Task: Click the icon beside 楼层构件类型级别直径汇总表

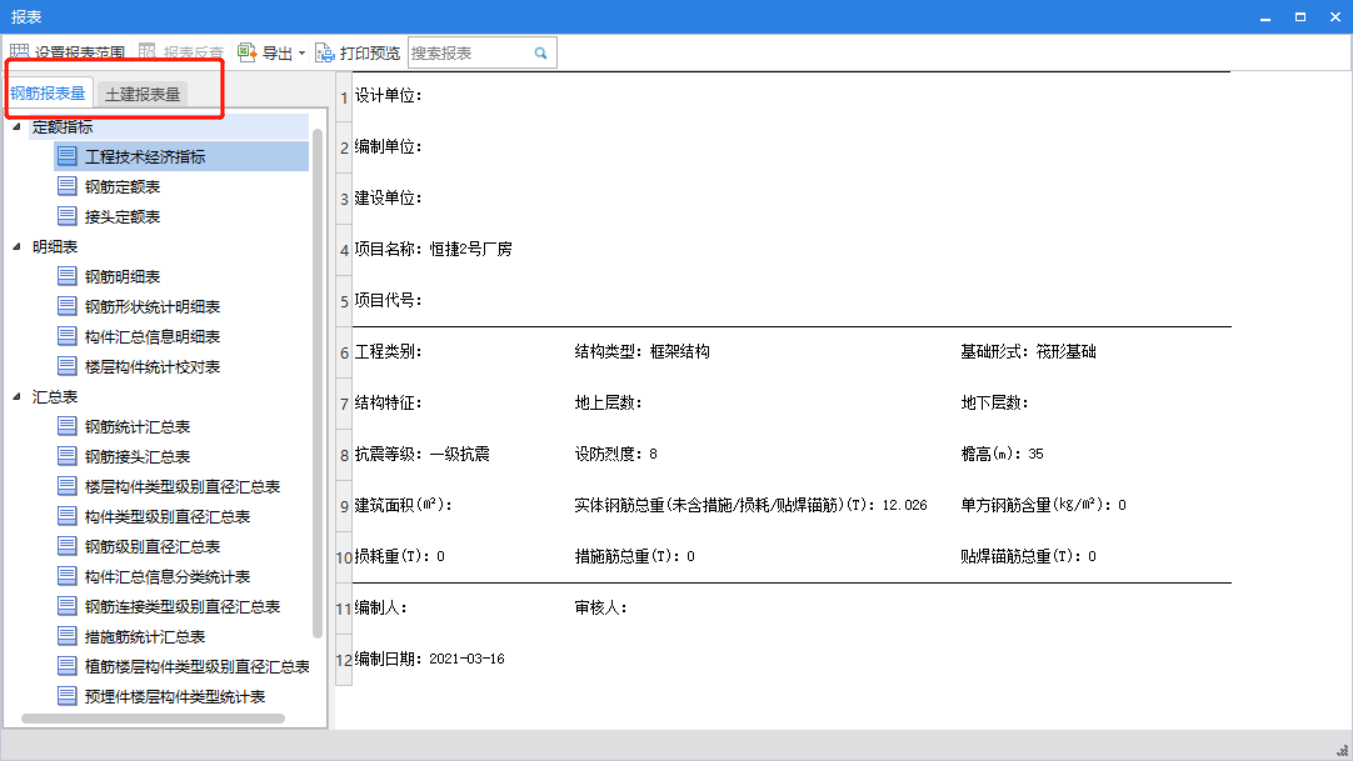Action: [x=67, y=486]
